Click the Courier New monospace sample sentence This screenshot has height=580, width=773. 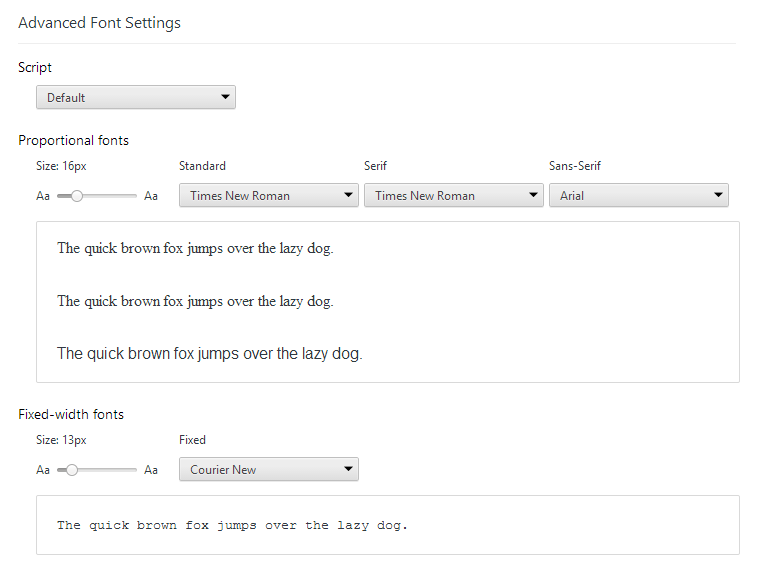232,525
